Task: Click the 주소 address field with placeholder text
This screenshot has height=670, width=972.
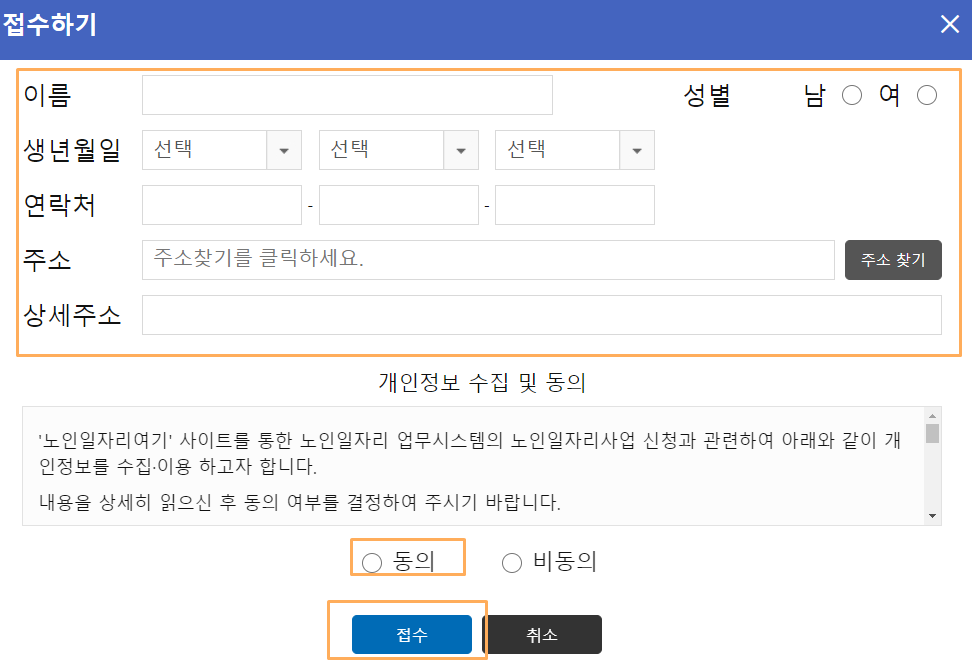Action: click(x=488, y=260)
